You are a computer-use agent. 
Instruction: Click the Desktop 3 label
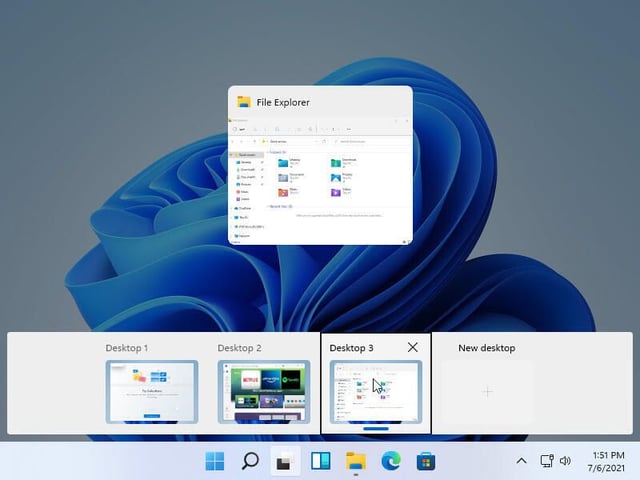(x=351, y=348)
